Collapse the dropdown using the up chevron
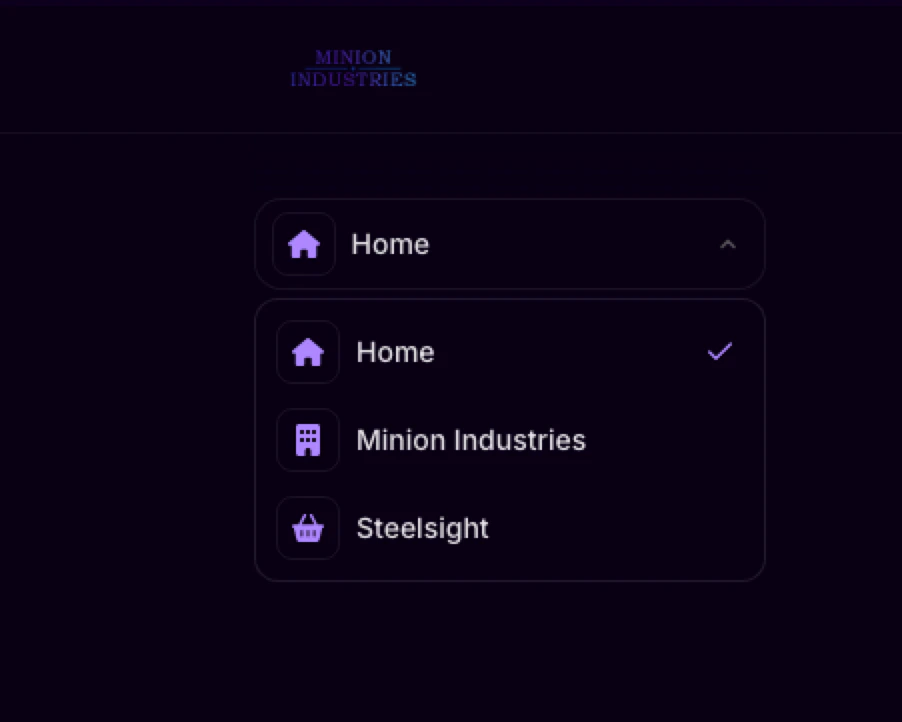The width and height of the screenshot is (902, 722). point(728,244)
